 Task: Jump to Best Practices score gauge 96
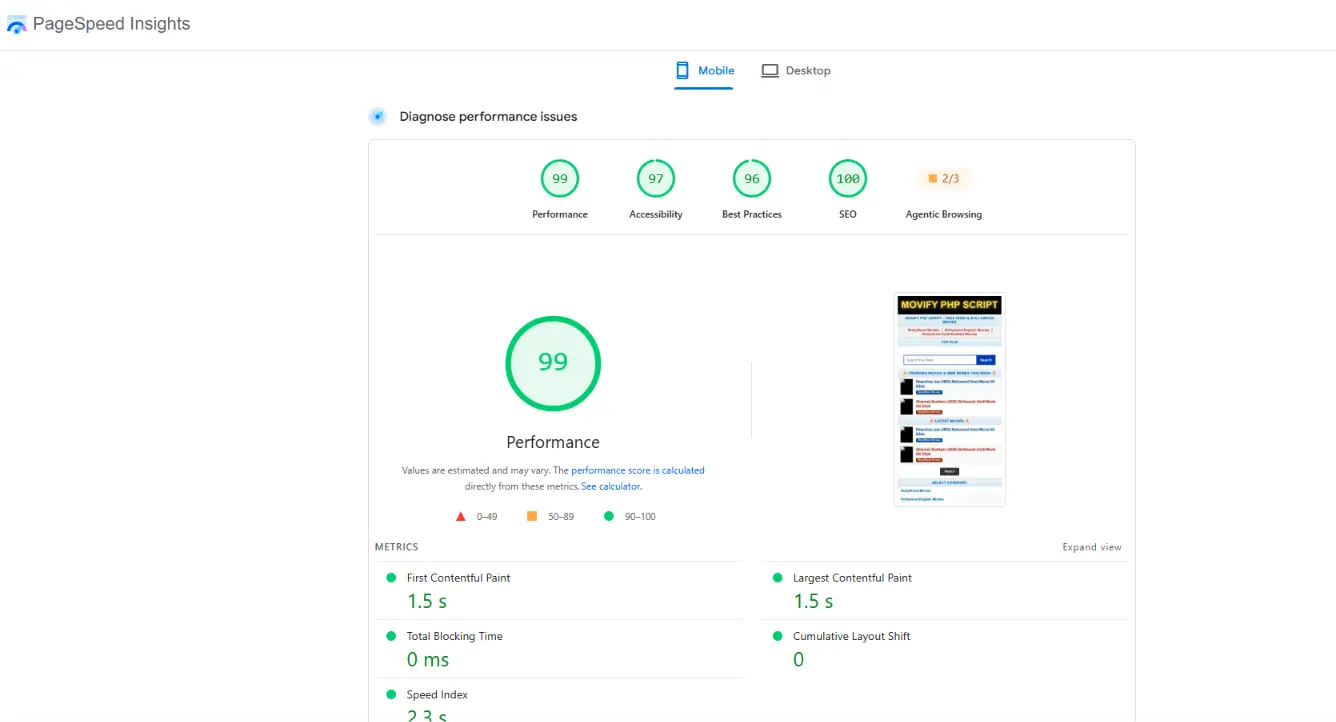752,179
